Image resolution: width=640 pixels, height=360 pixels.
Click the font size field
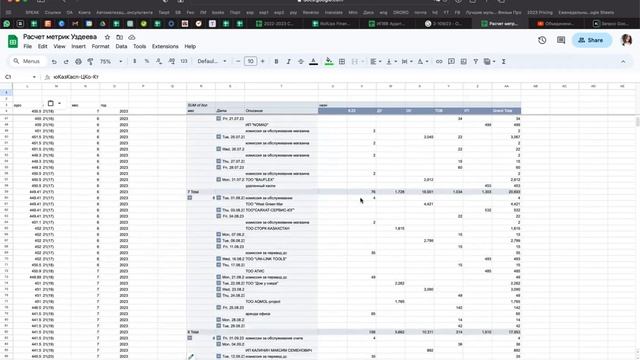(x=250, y=61)
